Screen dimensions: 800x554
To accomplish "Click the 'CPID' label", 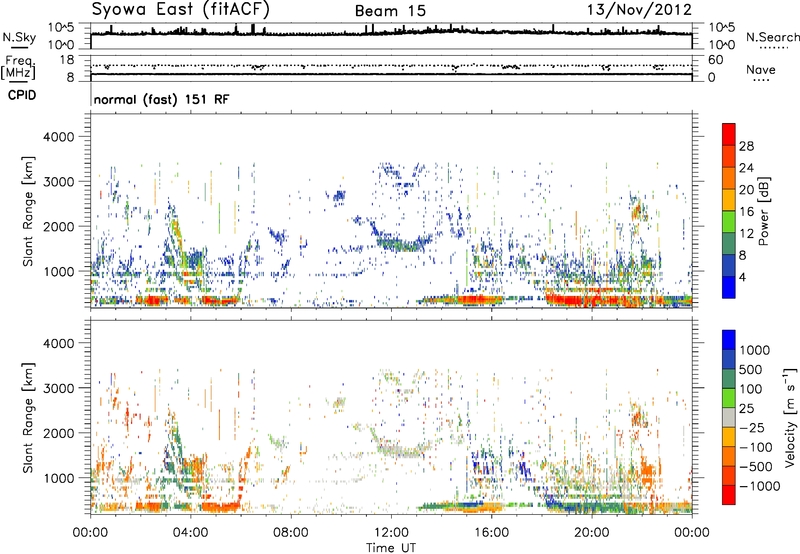I will coord(22,95).
